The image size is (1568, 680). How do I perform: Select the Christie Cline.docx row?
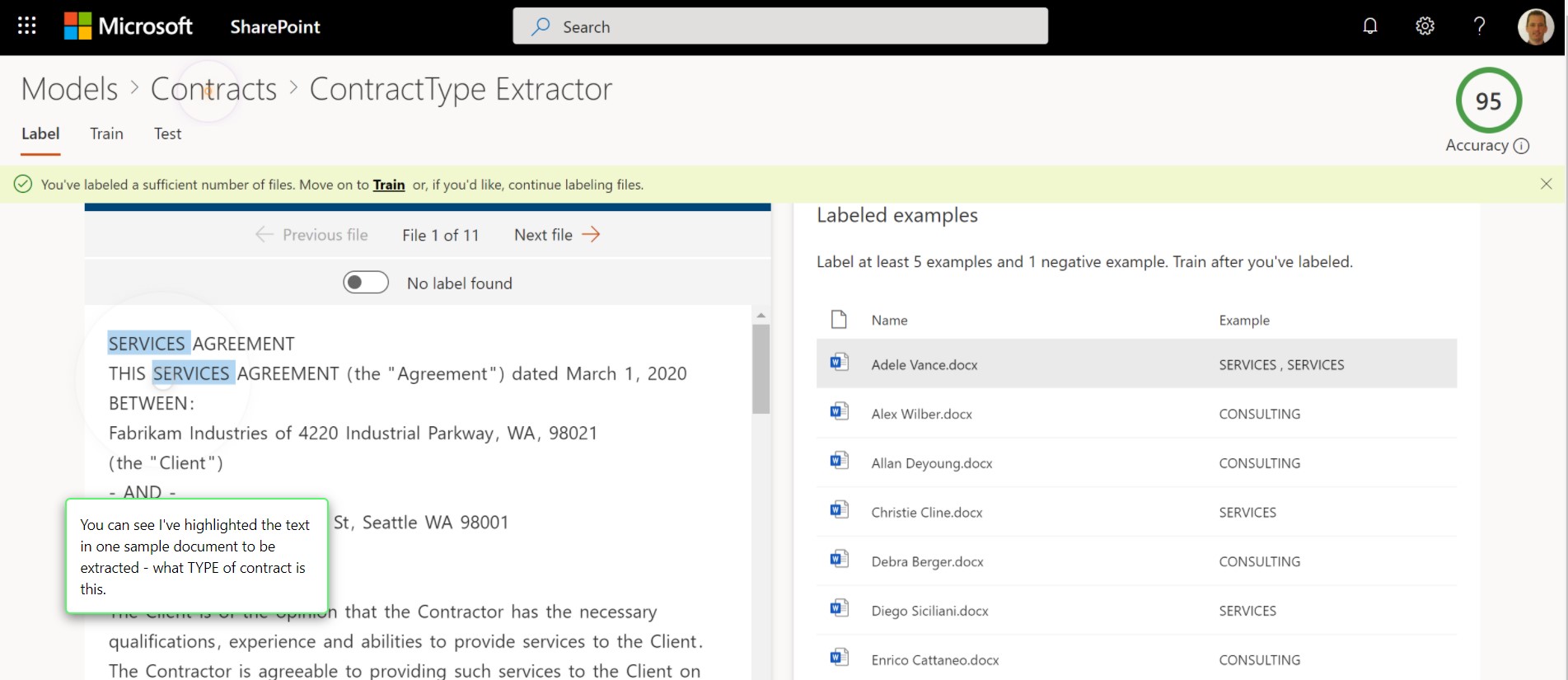pyautogui.click(x=926, y=512)
